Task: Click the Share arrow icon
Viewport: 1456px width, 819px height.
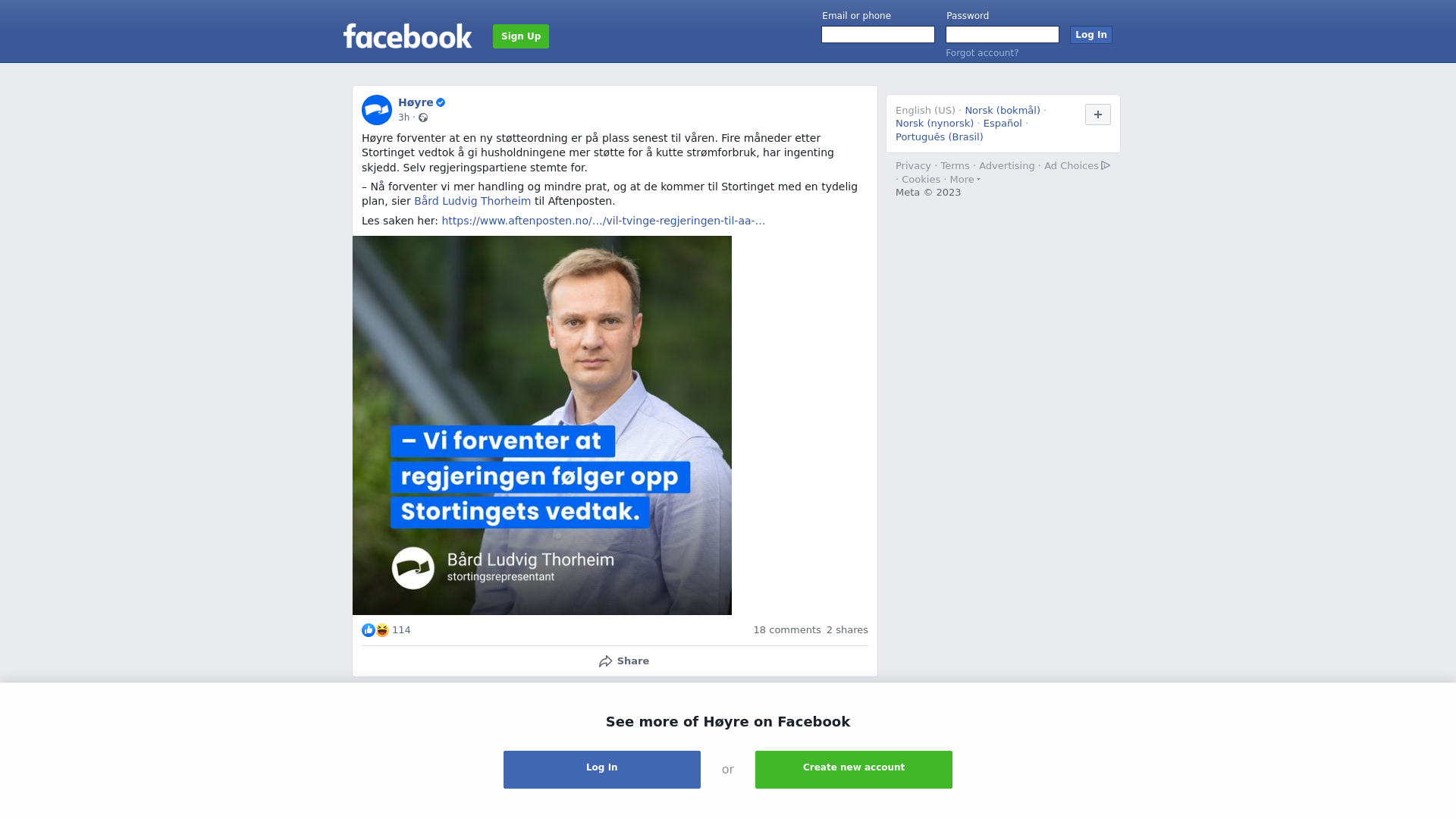Action: tap(605, 661)
